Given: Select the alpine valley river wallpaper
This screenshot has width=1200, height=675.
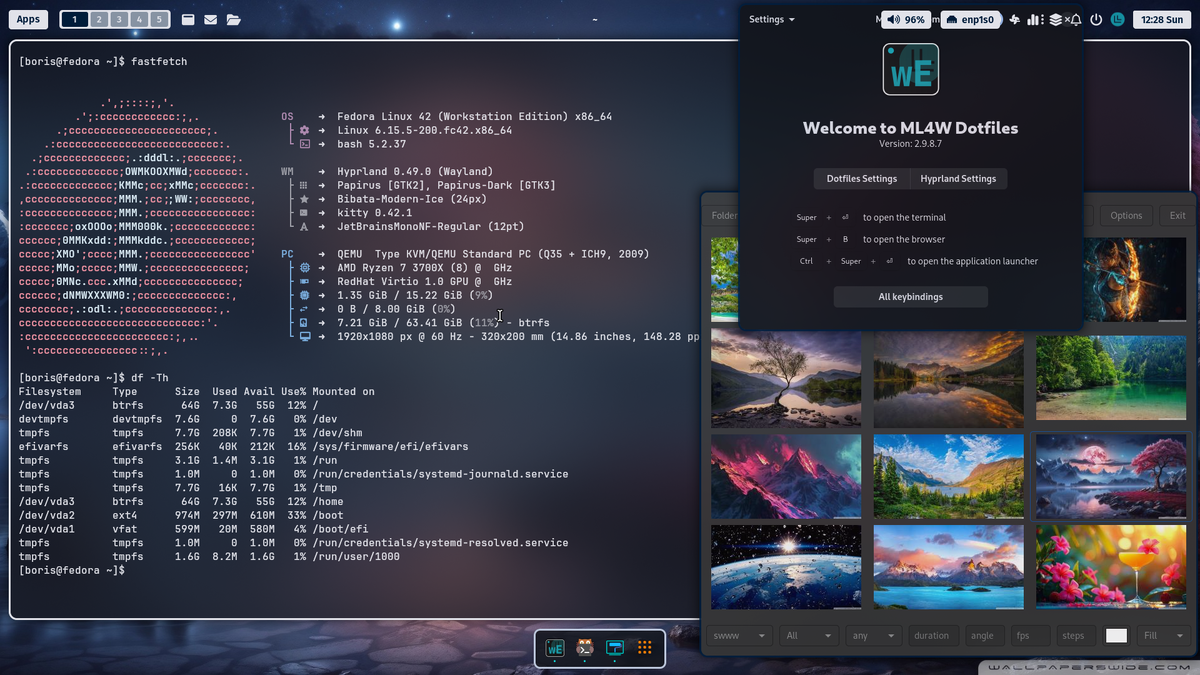Looking at the screenshot, I should coord(949,475).
